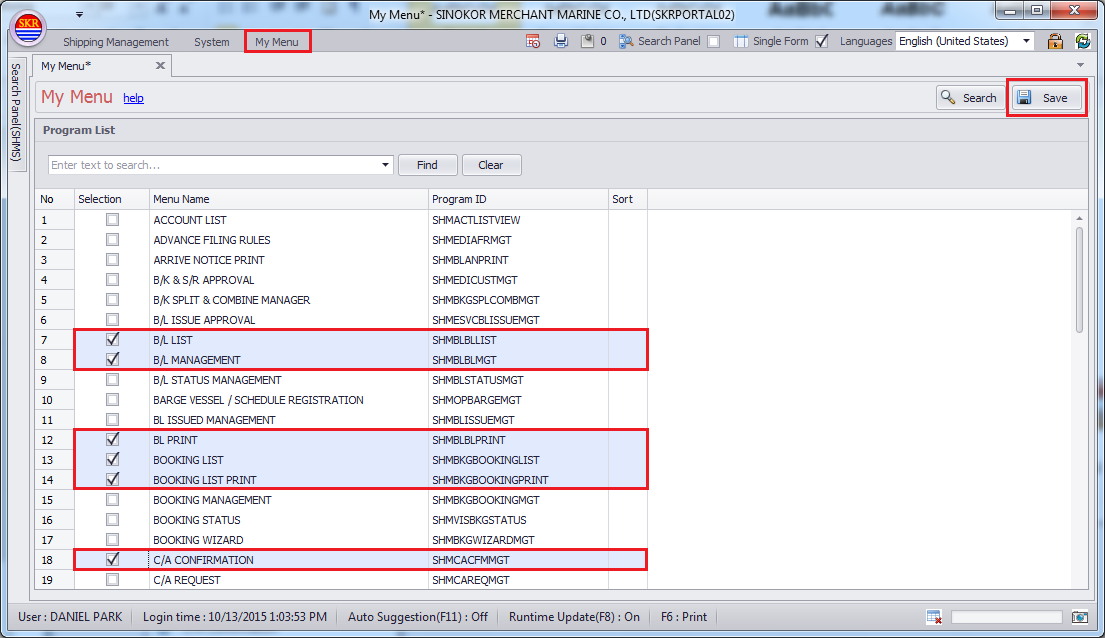The width and height of the screenshot is (1105, 638).
Task: Click the Search Panel binoculars icon
Action: click(626, 42)
